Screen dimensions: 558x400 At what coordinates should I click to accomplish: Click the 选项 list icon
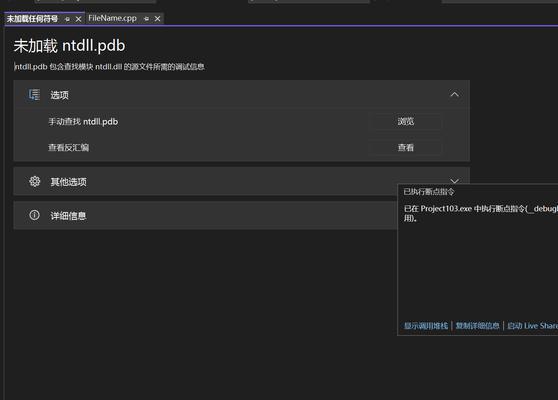(x=34, y=95)
